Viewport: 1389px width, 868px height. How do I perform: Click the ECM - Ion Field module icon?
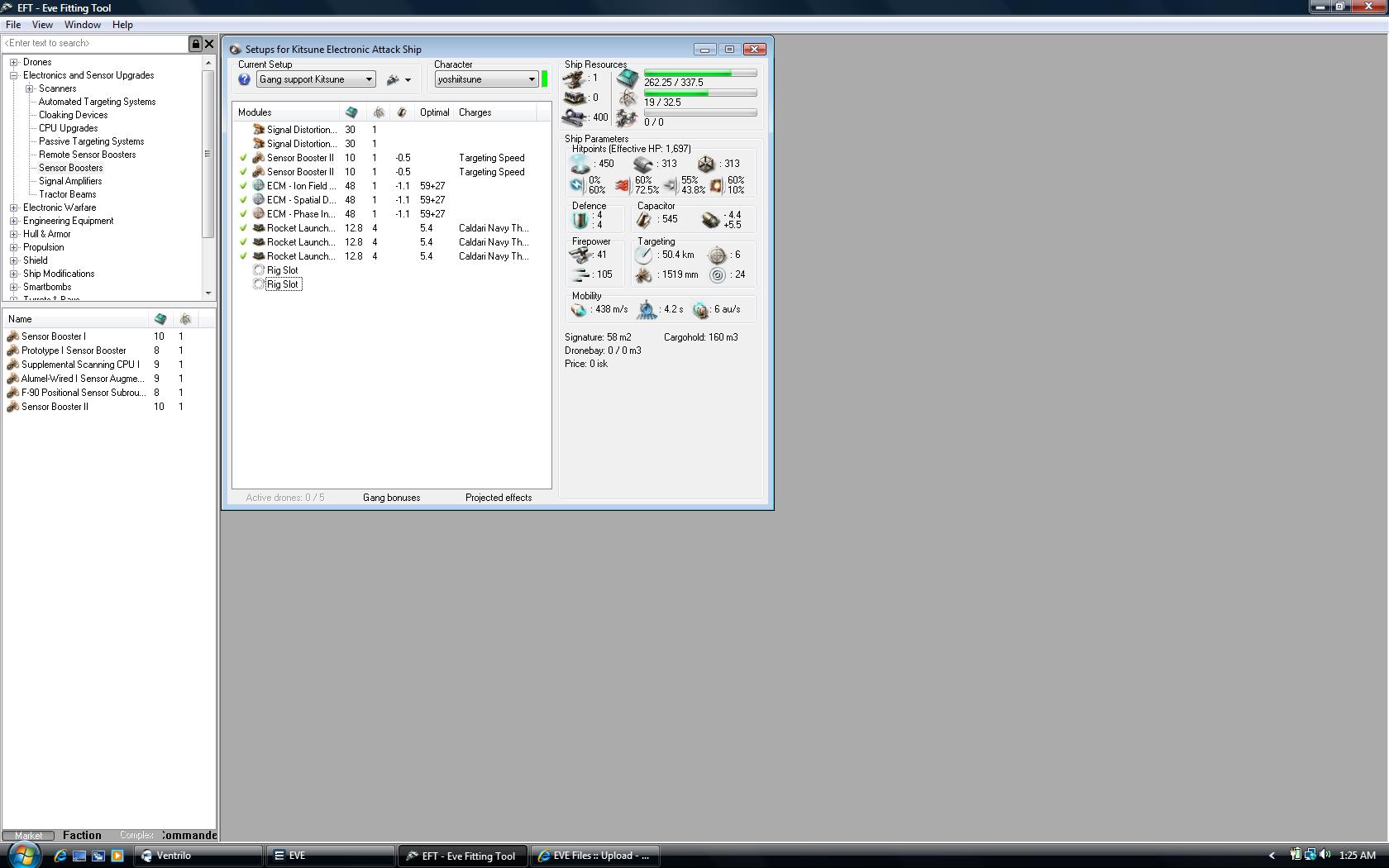tap(259, 186)
